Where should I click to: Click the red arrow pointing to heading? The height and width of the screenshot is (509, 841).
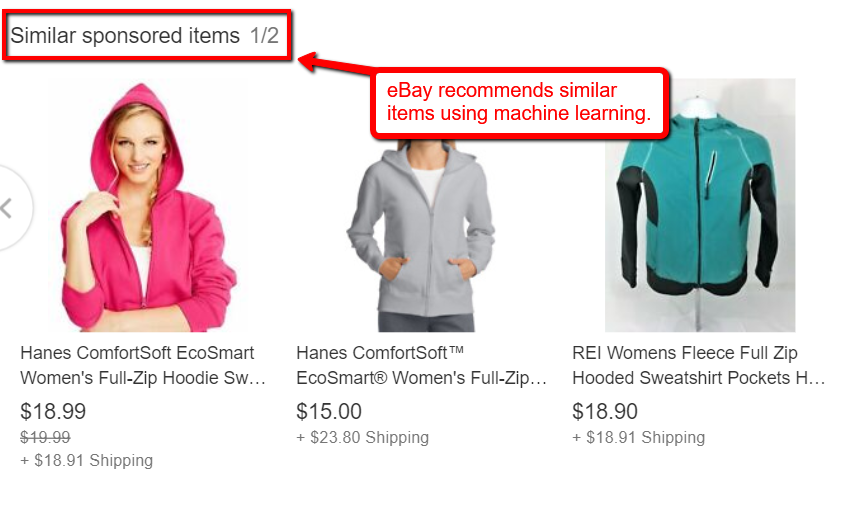[335, 64]
